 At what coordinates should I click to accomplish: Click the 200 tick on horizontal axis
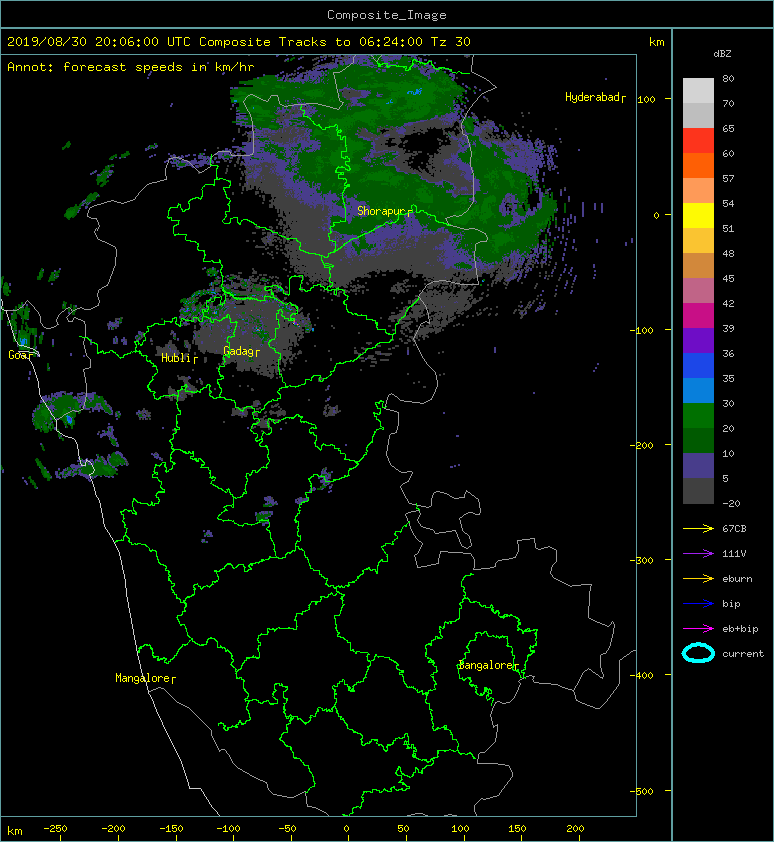[x=575, y=829]
